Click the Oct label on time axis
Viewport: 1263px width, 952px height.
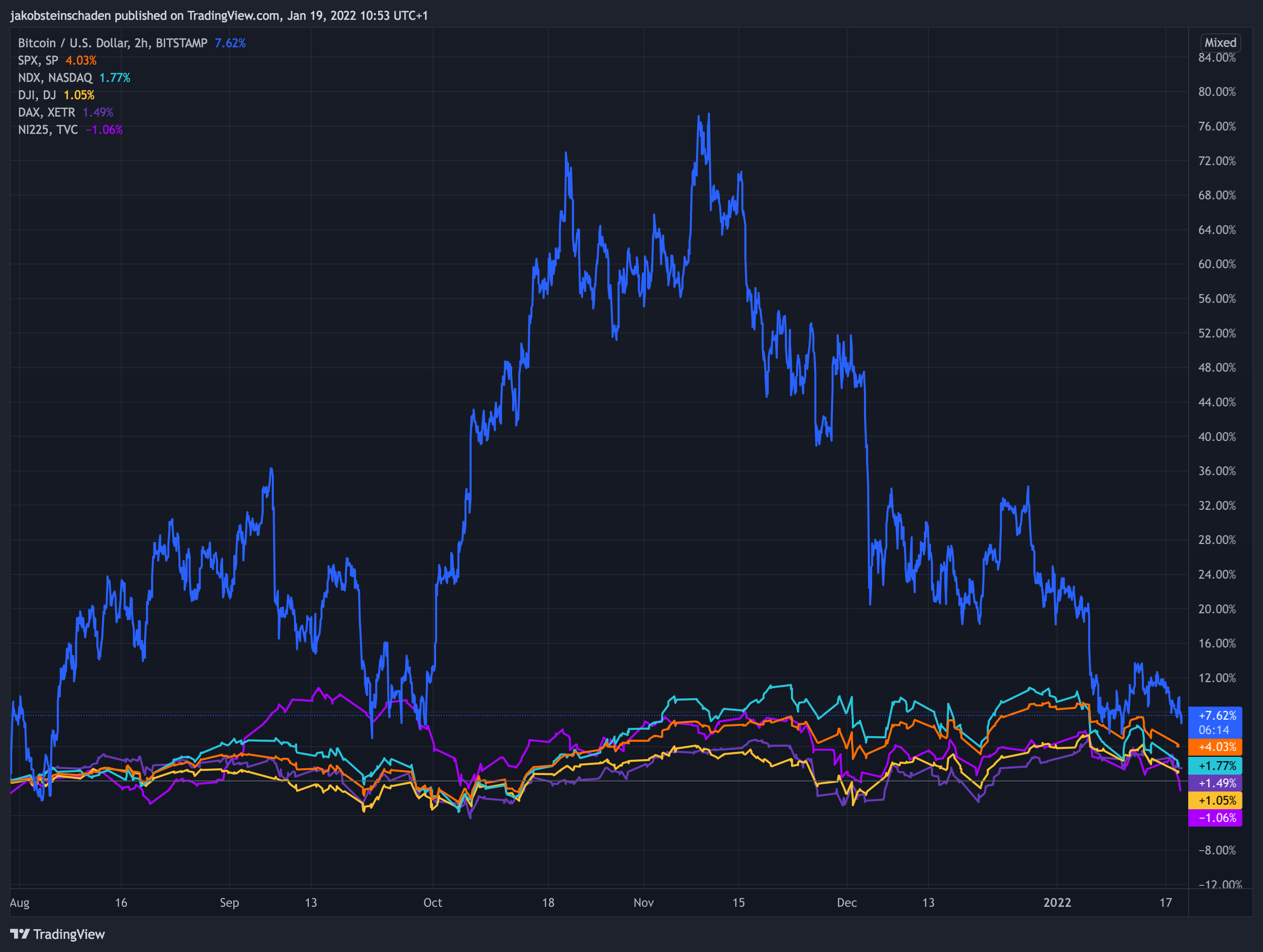click(433, 902)
